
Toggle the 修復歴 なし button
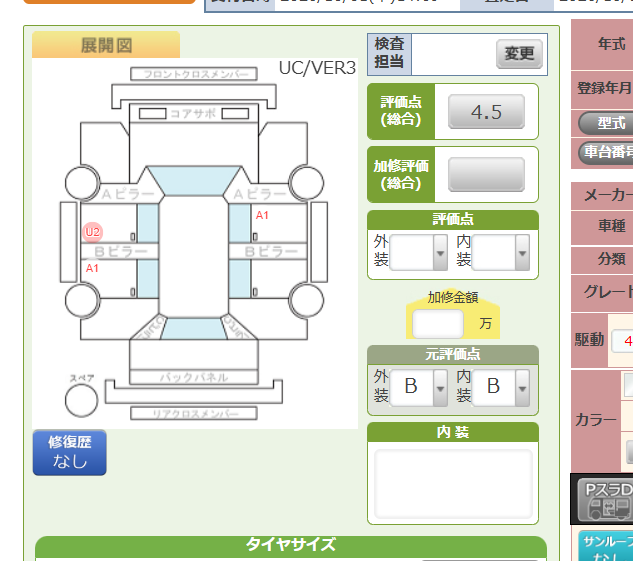(x=69, y=452)
